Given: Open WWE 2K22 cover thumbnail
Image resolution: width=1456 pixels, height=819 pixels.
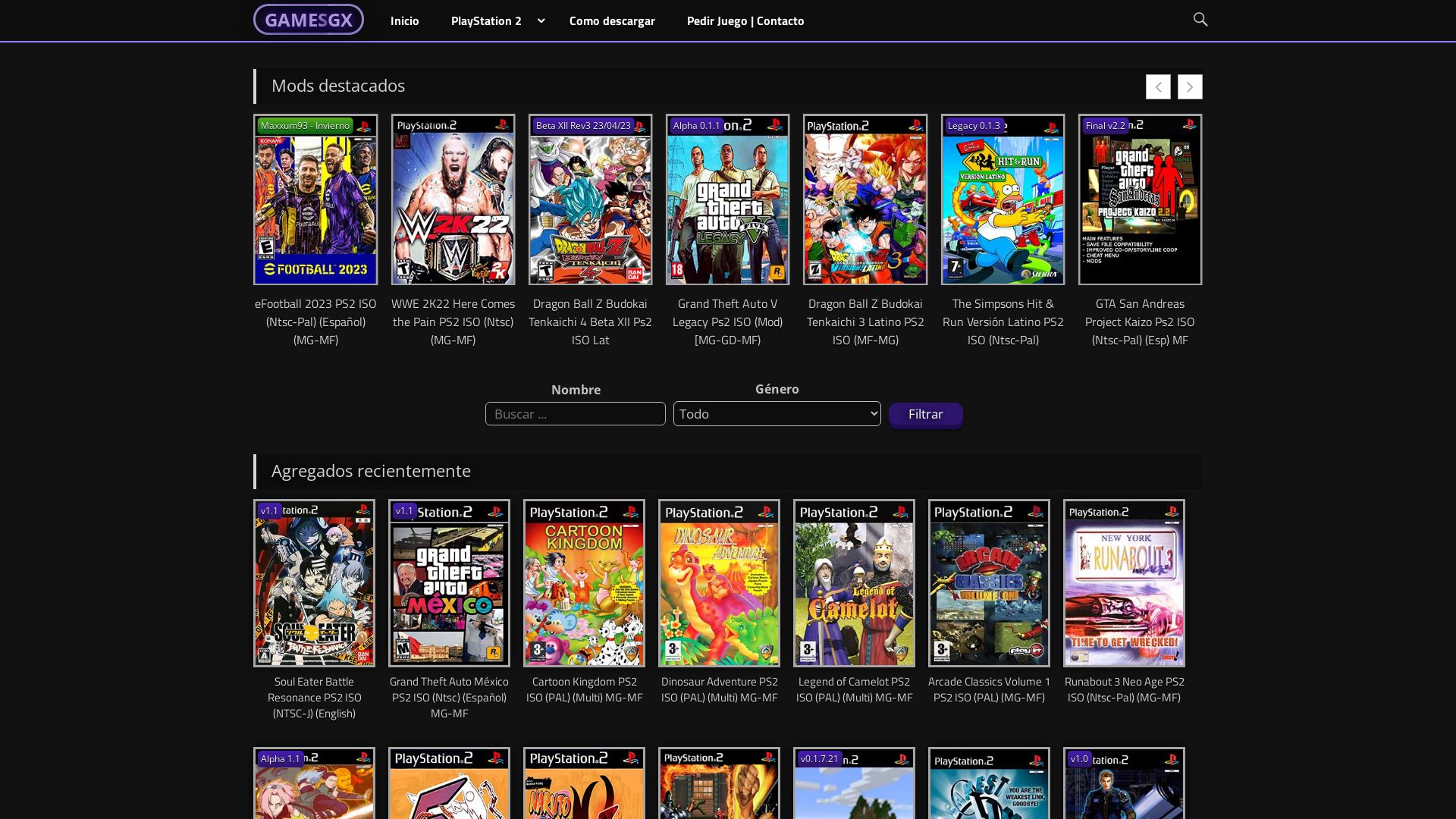Looking at the screenshot, I should pyautogui.click(x=453, y=199).
